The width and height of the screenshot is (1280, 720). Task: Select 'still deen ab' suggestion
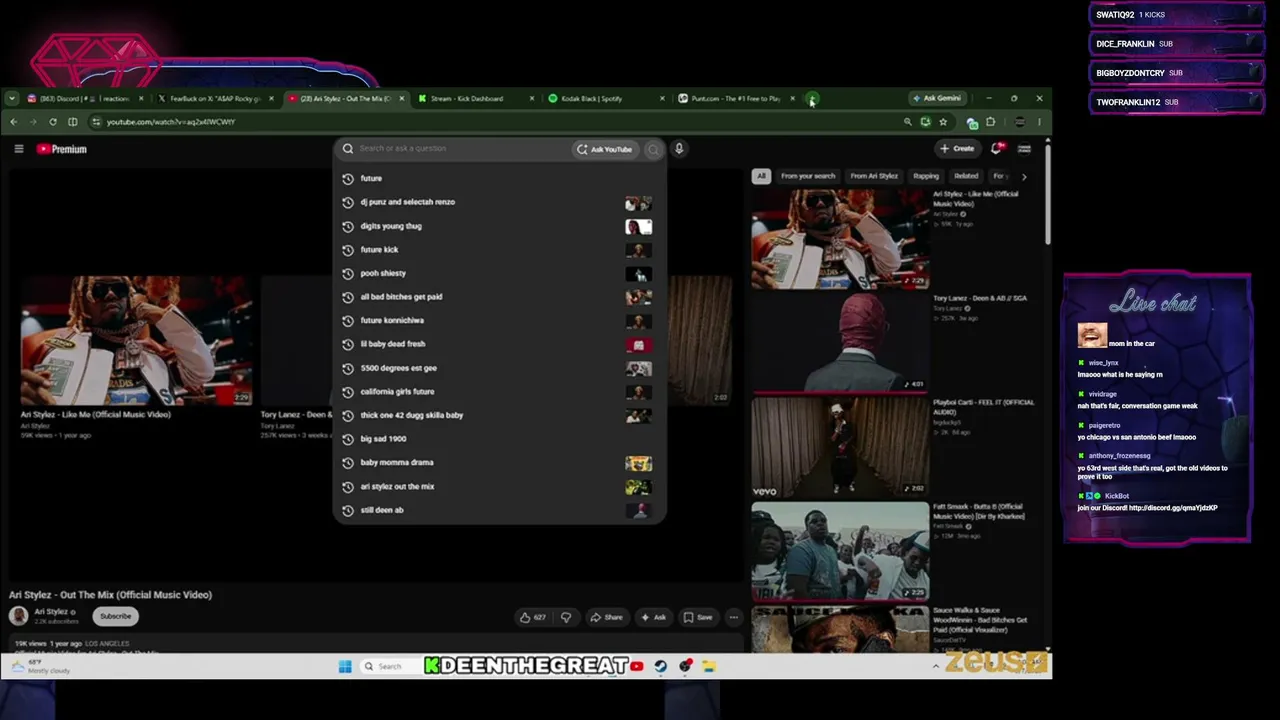(x=499, y=510)
